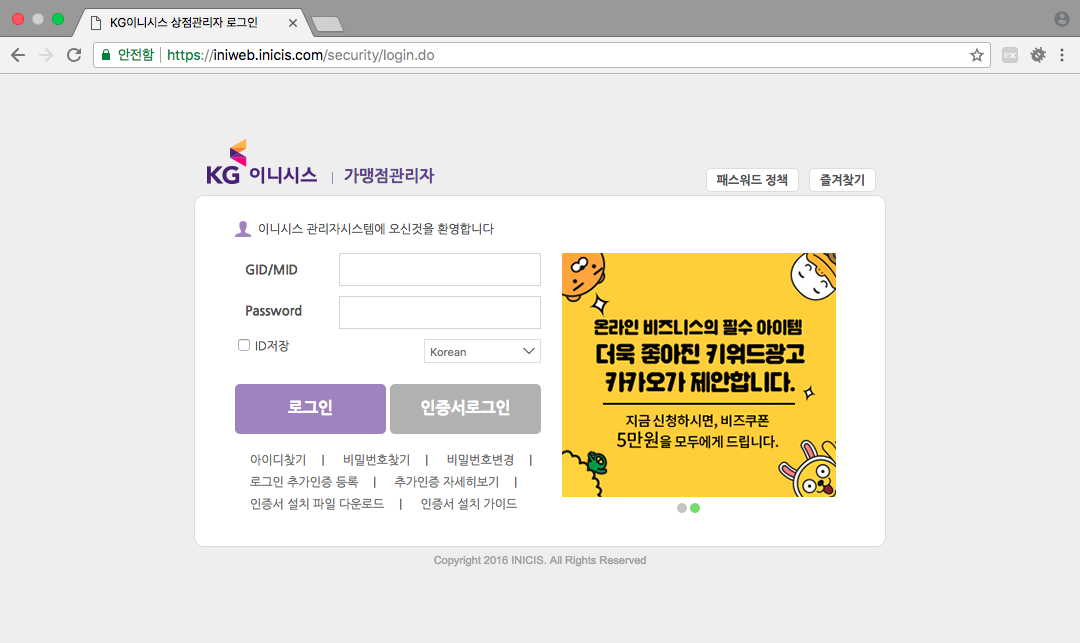Open the 인증서 설치 가이드 link
Screen dimensions: 1080x643
(468, 504)
